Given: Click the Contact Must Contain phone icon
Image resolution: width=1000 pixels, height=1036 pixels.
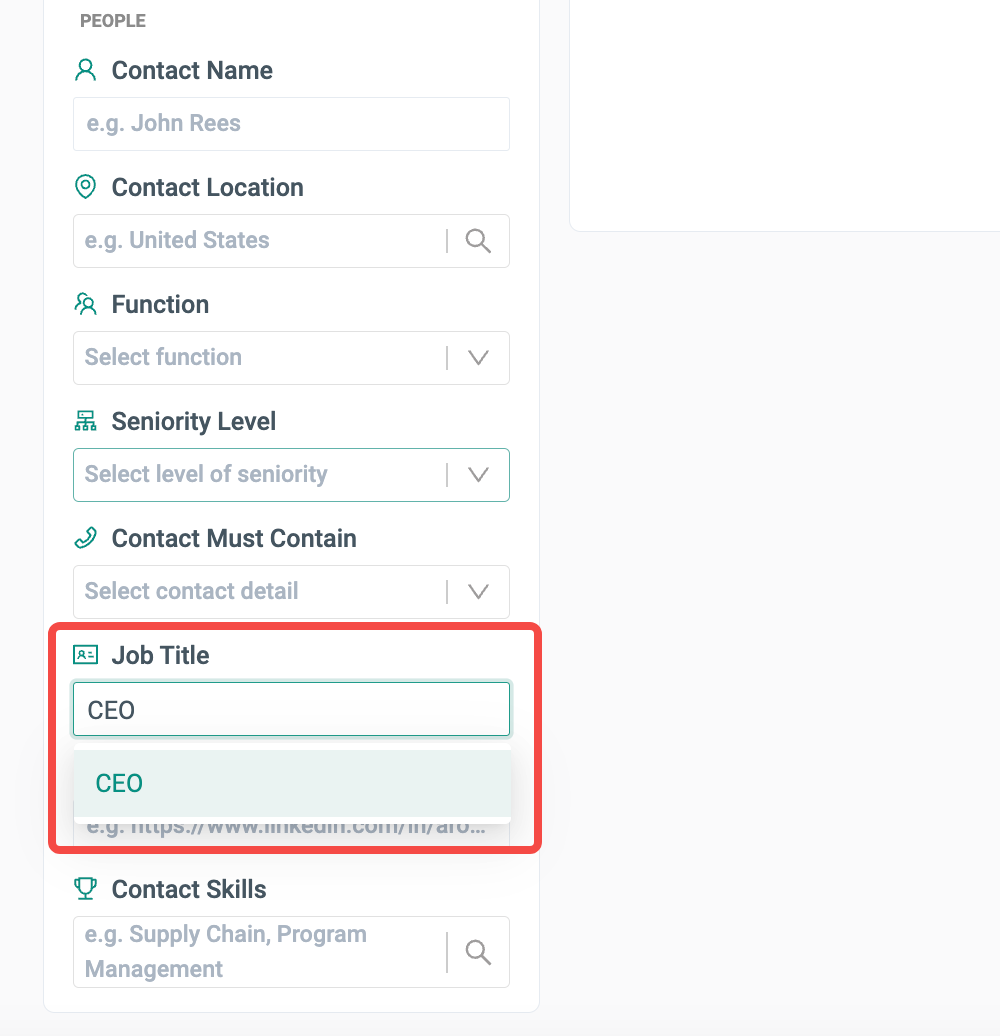Looking at the screenshot, I should [86, 538].
